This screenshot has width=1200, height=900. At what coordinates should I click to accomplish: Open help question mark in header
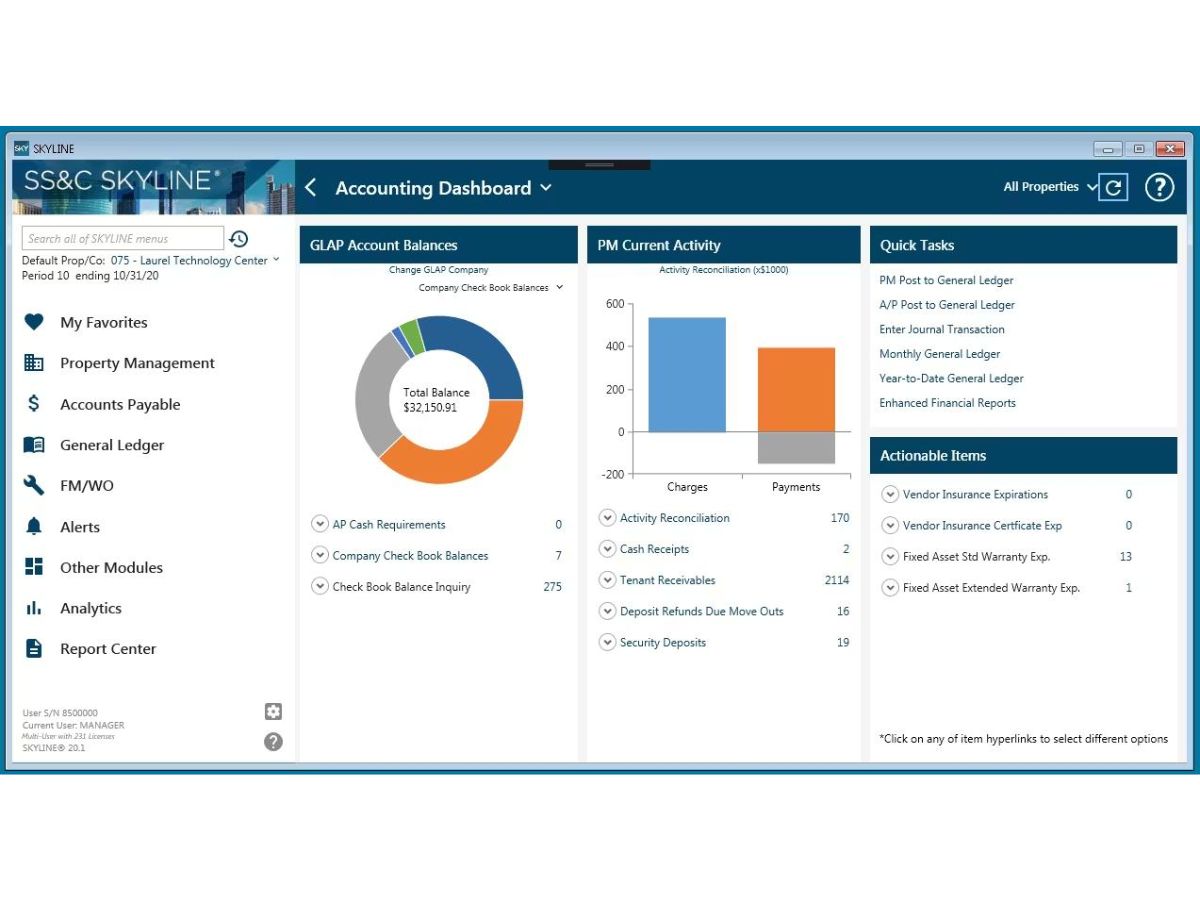tap(1159, 187)
